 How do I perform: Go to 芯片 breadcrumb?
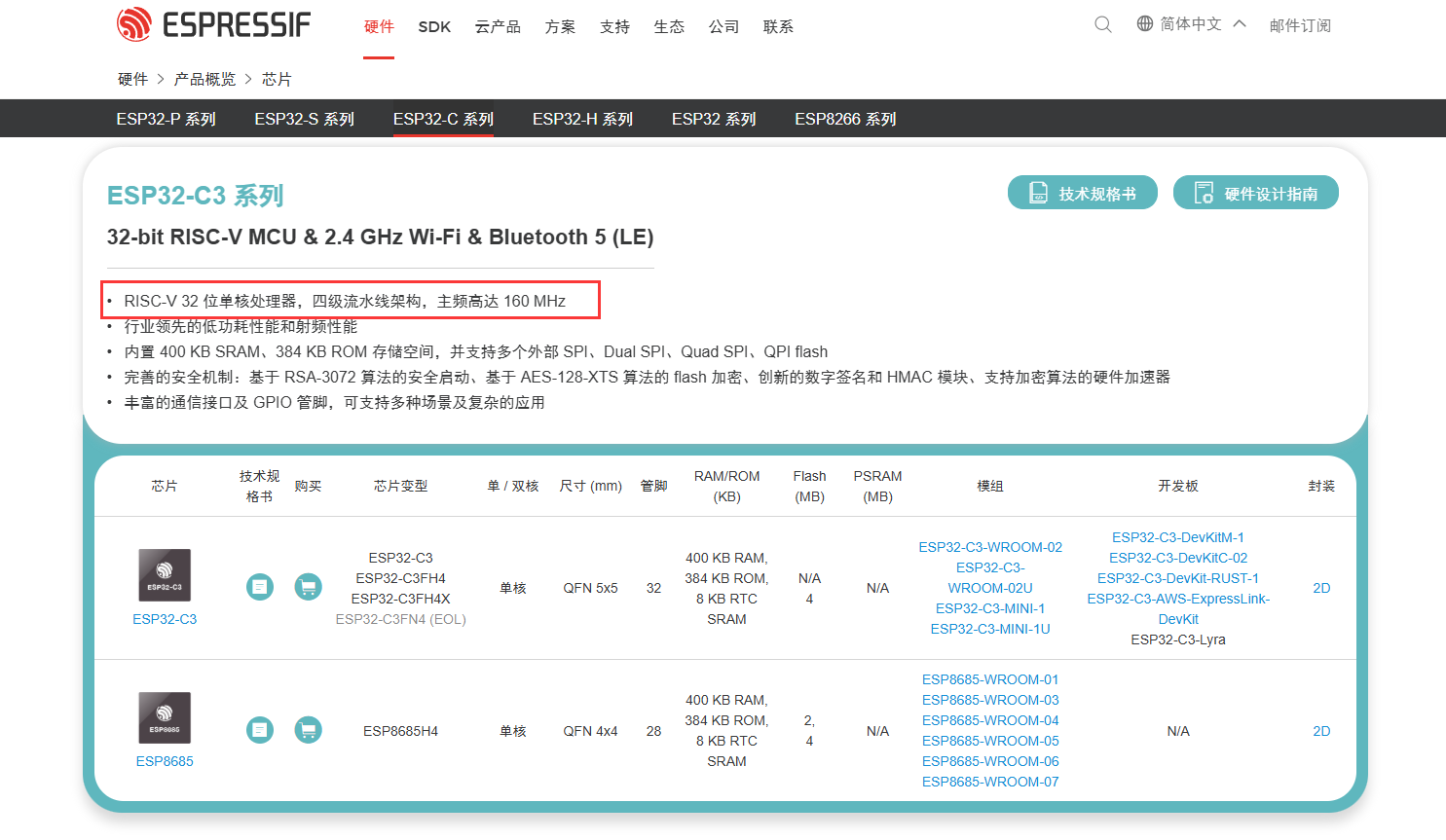pyautogui.click(x=277, y=79)
